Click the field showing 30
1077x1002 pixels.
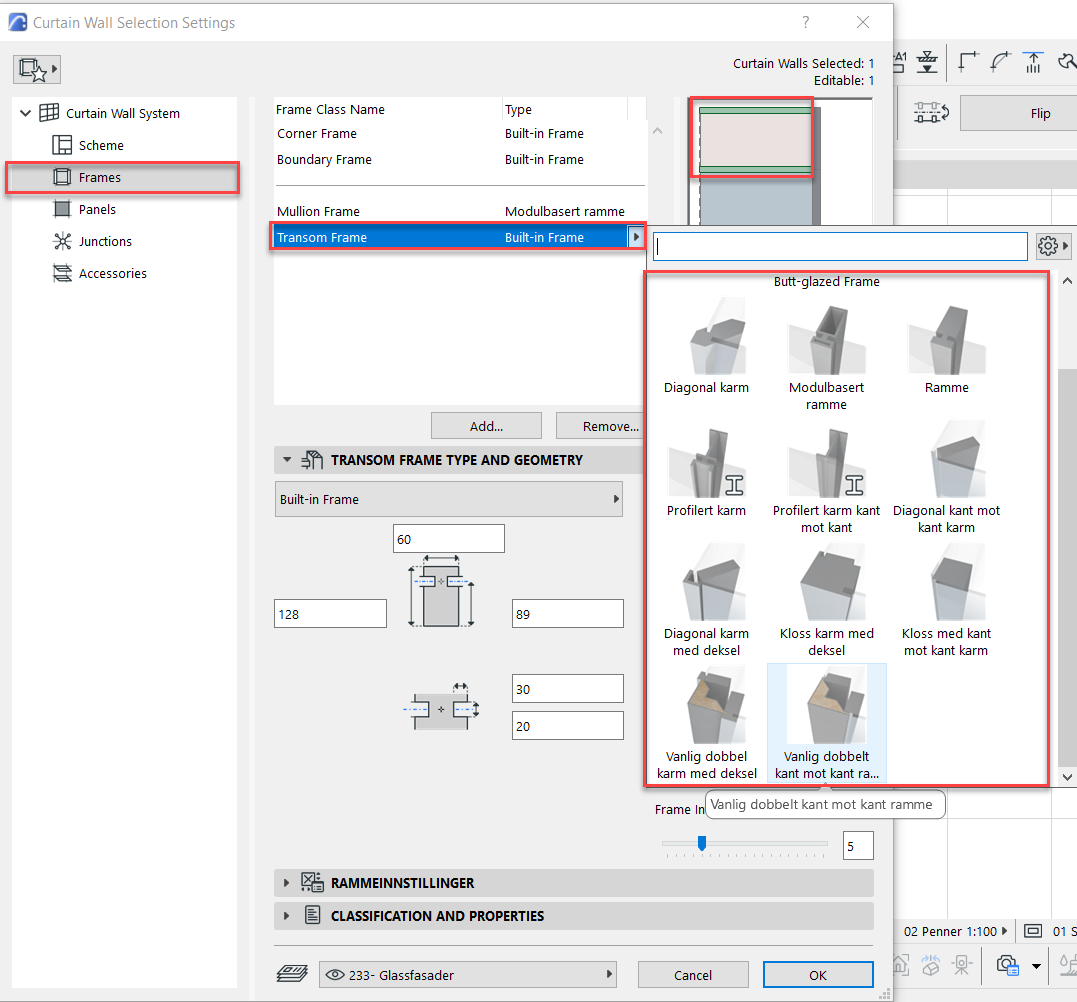567,689
